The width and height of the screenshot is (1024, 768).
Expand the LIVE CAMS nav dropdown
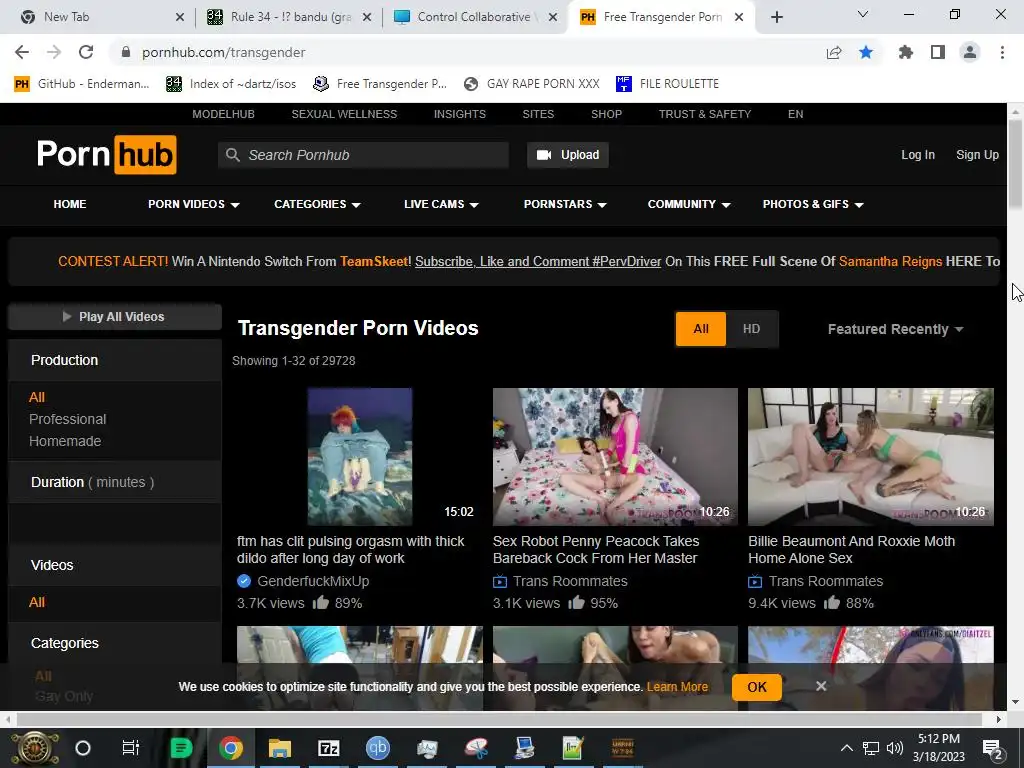pyautogui.click(x=441, y=204)
